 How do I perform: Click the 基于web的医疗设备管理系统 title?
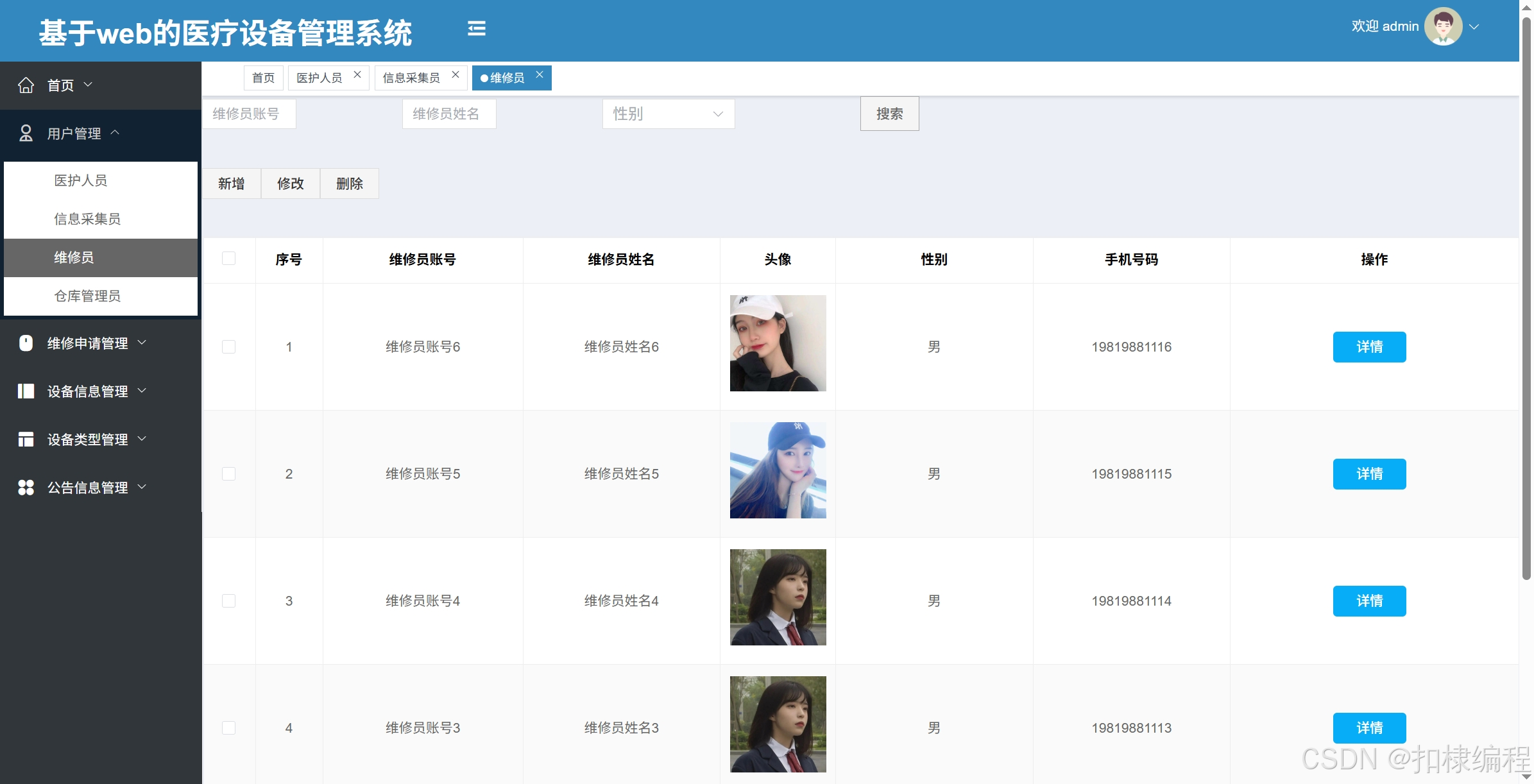[225, 32]
